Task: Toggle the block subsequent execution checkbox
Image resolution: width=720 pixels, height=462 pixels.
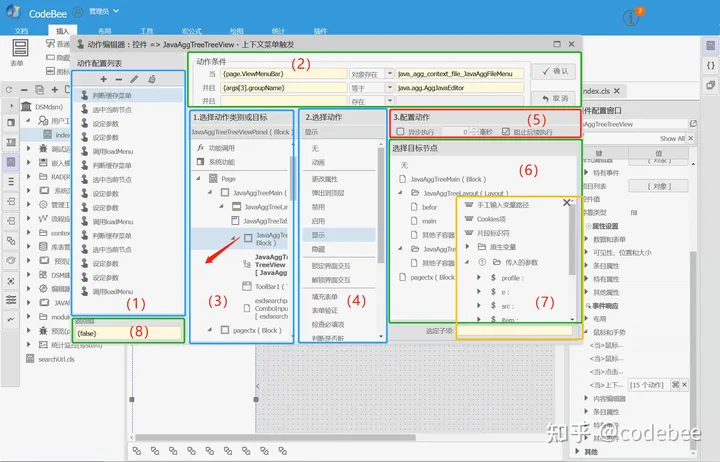Action: tap(506, 132)
